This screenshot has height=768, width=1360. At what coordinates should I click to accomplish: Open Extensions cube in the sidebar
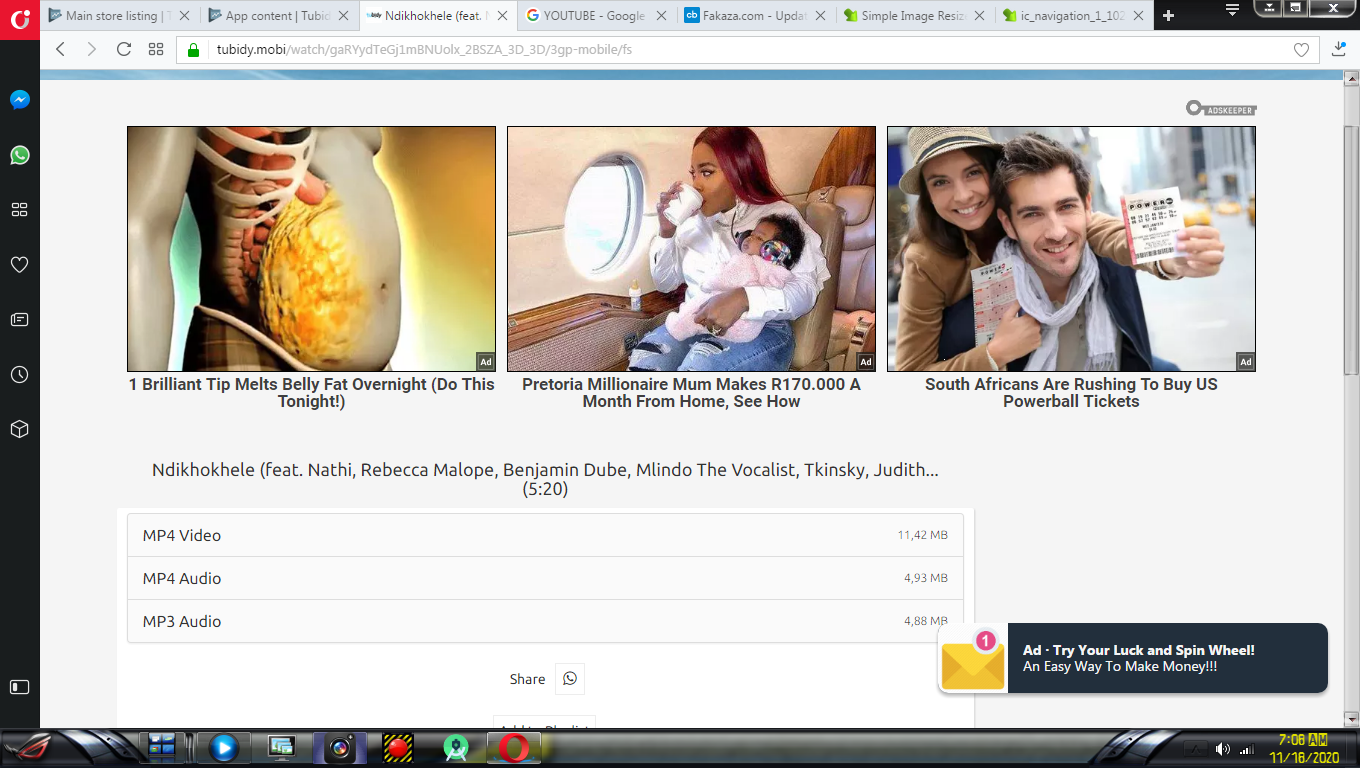click(19, 429)
